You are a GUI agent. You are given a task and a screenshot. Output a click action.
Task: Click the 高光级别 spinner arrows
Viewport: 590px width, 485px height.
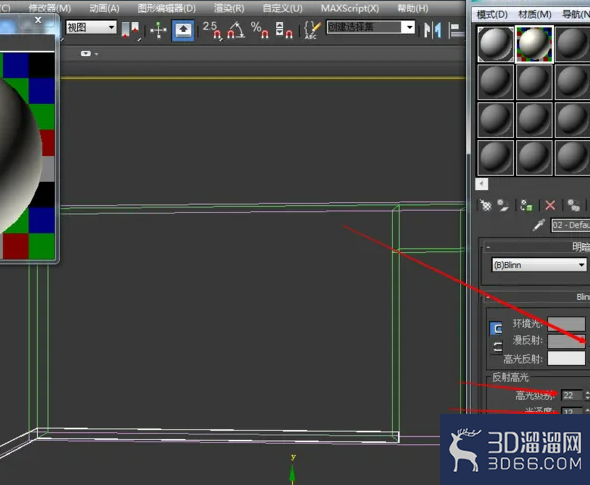(x=587, y=395)
